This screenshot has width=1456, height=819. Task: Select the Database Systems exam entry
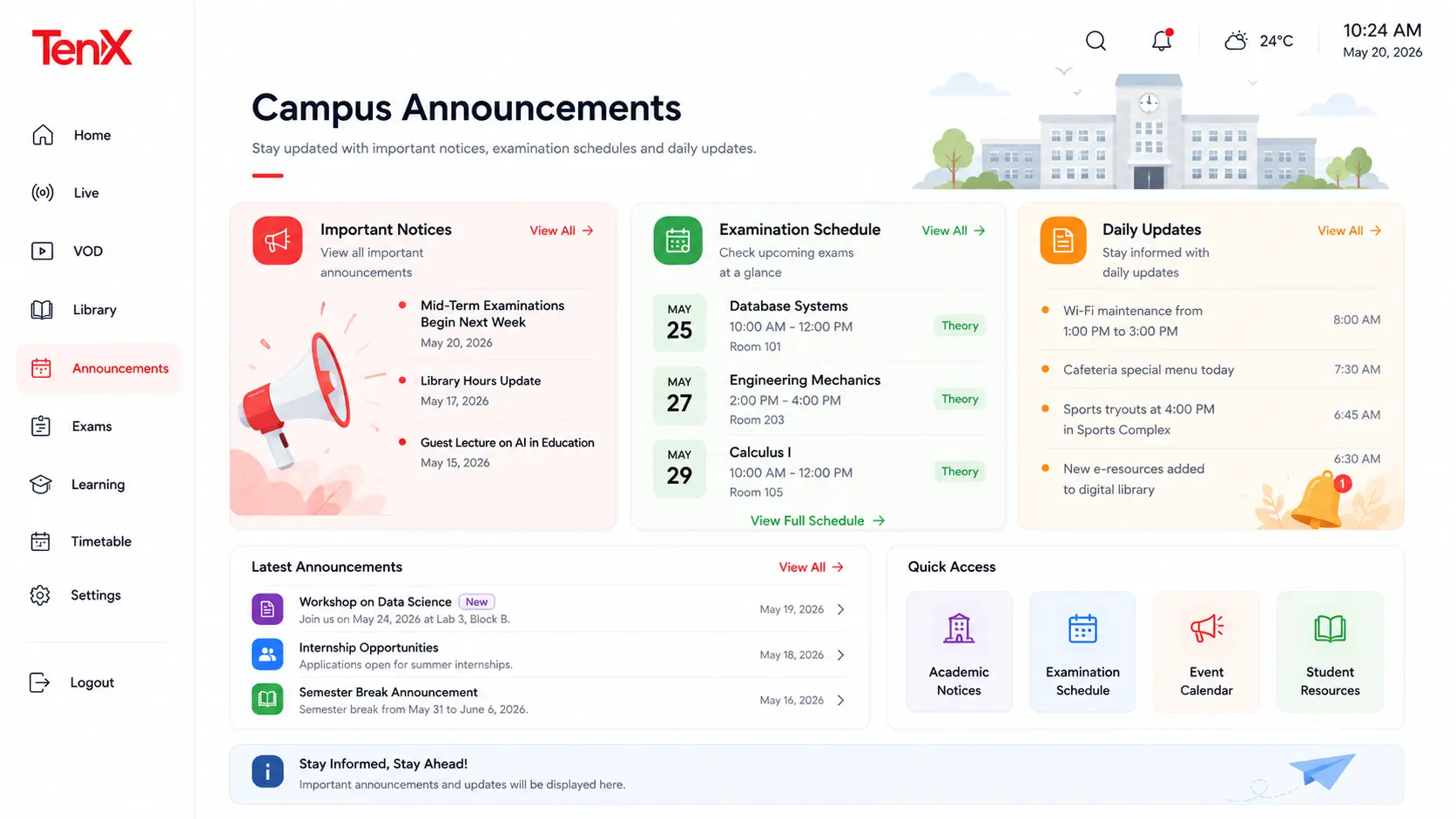[819, 326]
